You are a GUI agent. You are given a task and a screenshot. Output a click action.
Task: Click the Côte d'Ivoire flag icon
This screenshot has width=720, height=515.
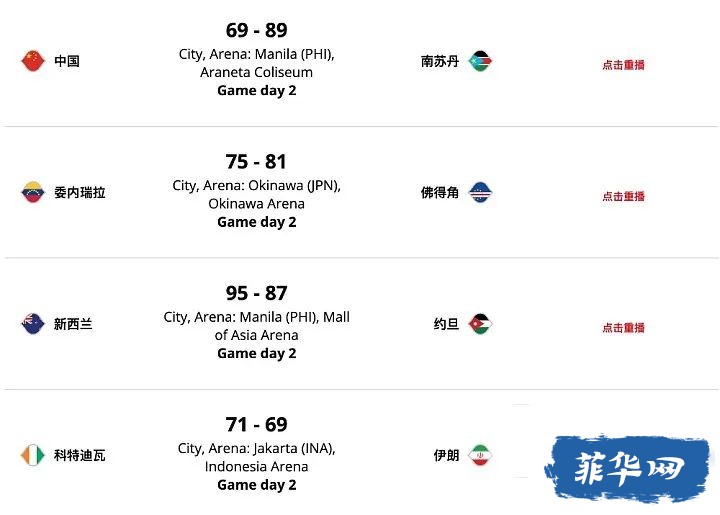(33, 455)
